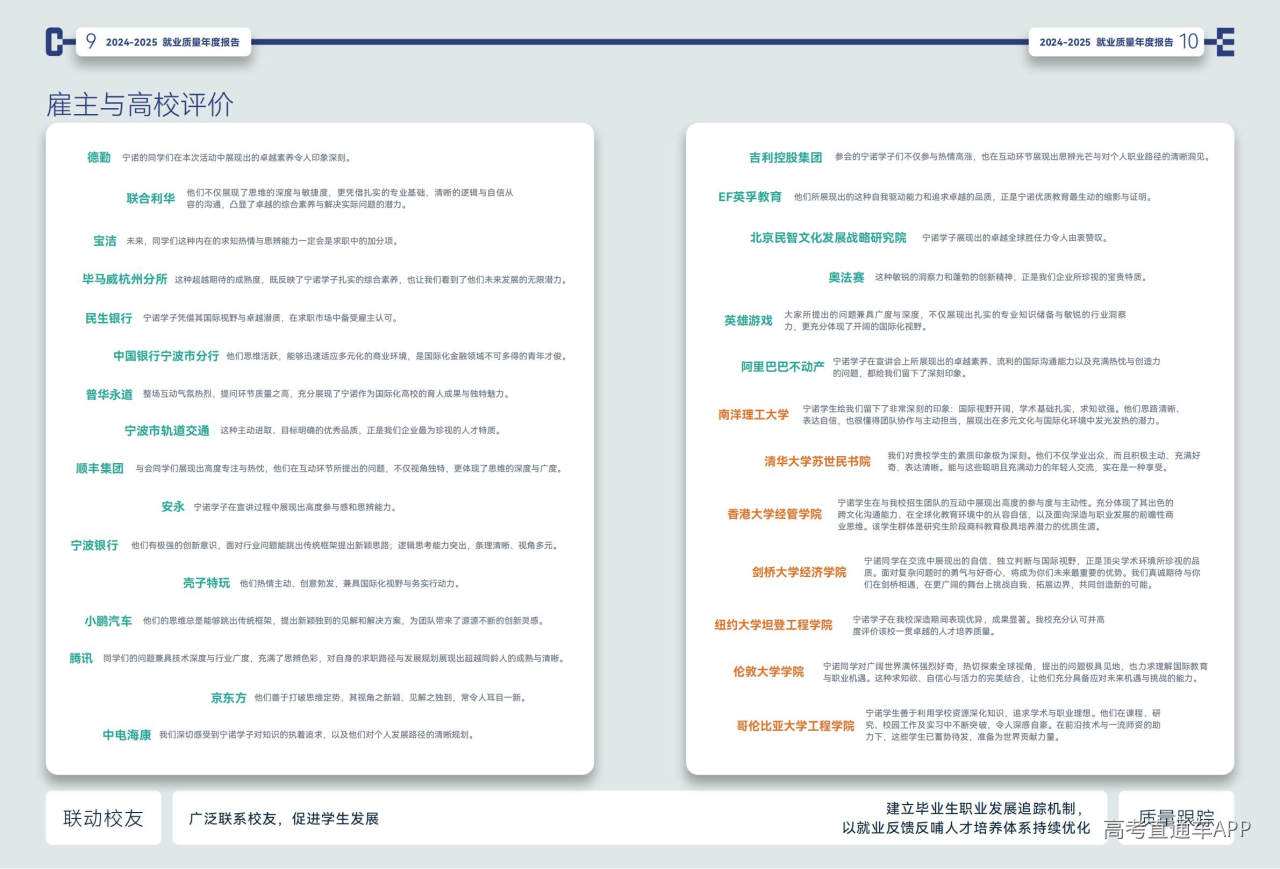Select the 小鹏汽车 employer name
Screen dimensions: 1280x869
[x=108, y=621]
